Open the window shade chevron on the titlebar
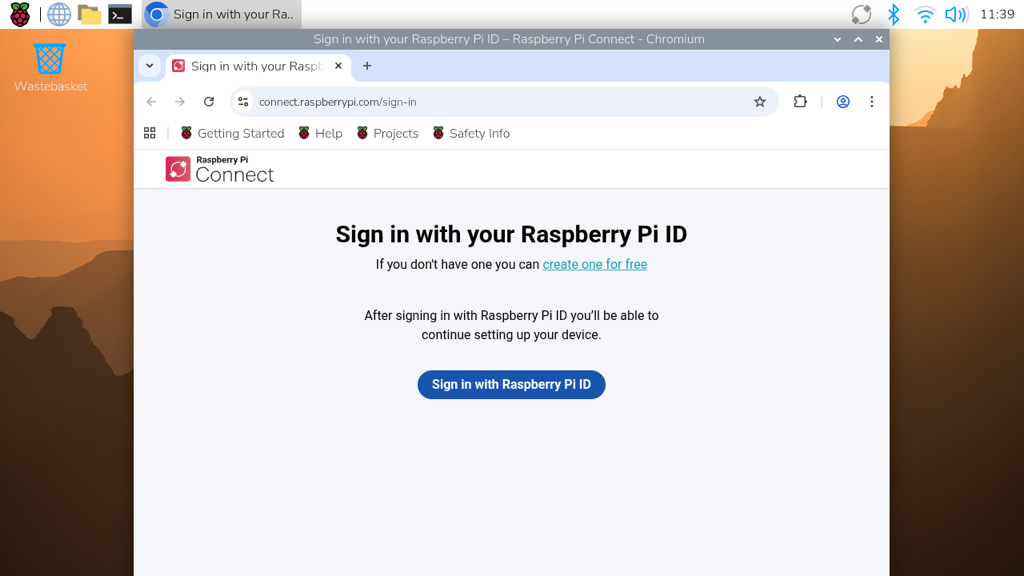 click(x=838, y=39)
